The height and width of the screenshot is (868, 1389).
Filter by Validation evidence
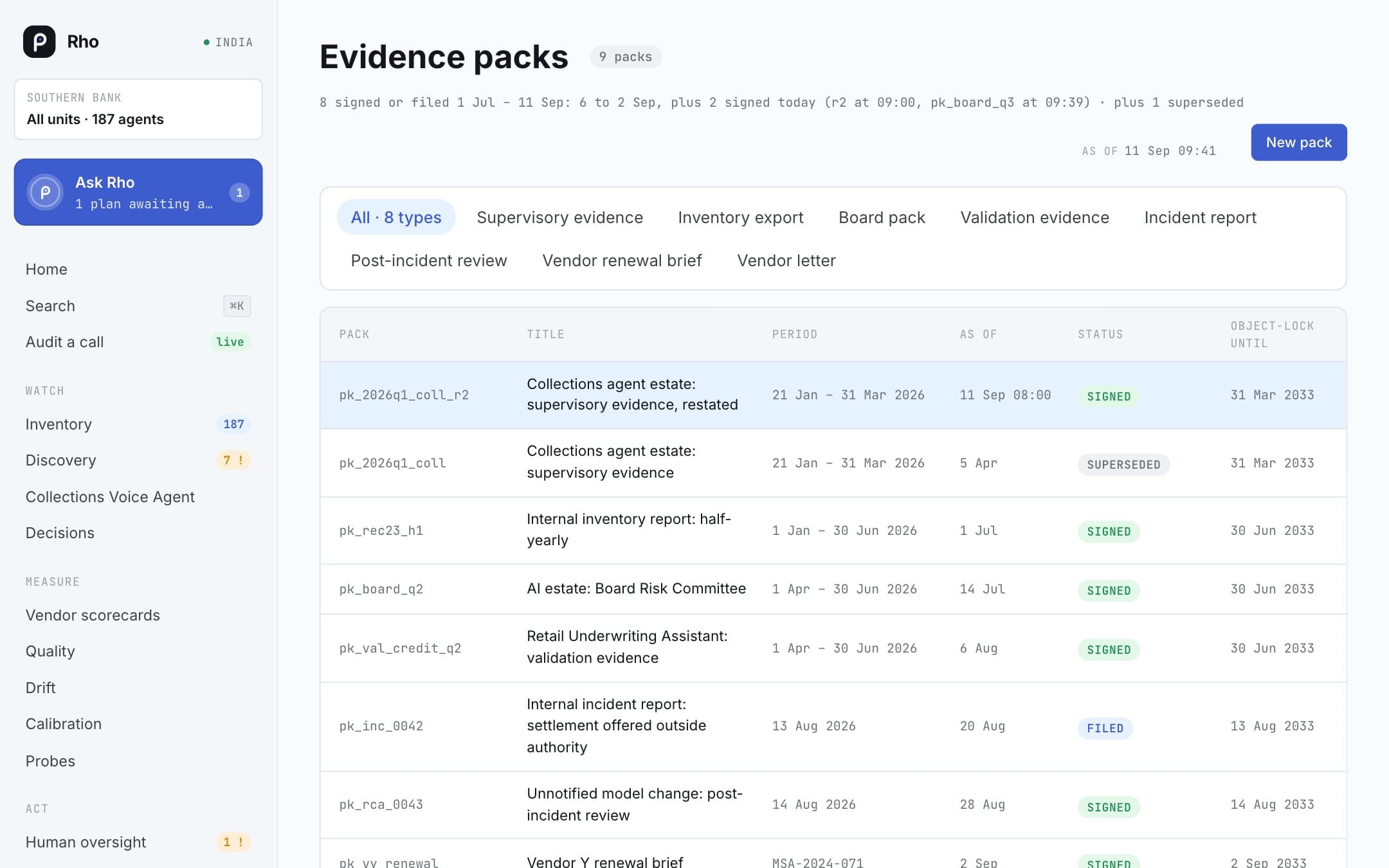[x=1035, y=217]
